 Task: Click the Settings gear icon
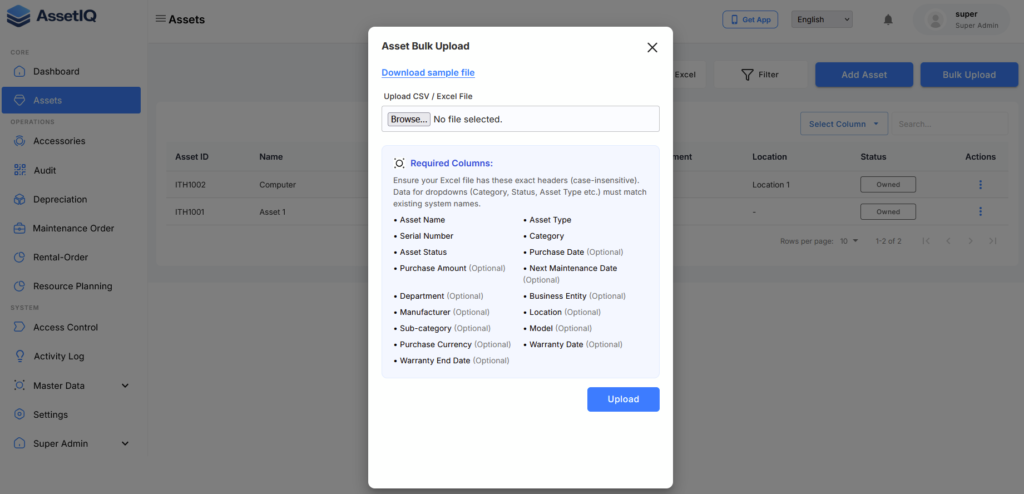pyautogui.click(x=20, y=414)
